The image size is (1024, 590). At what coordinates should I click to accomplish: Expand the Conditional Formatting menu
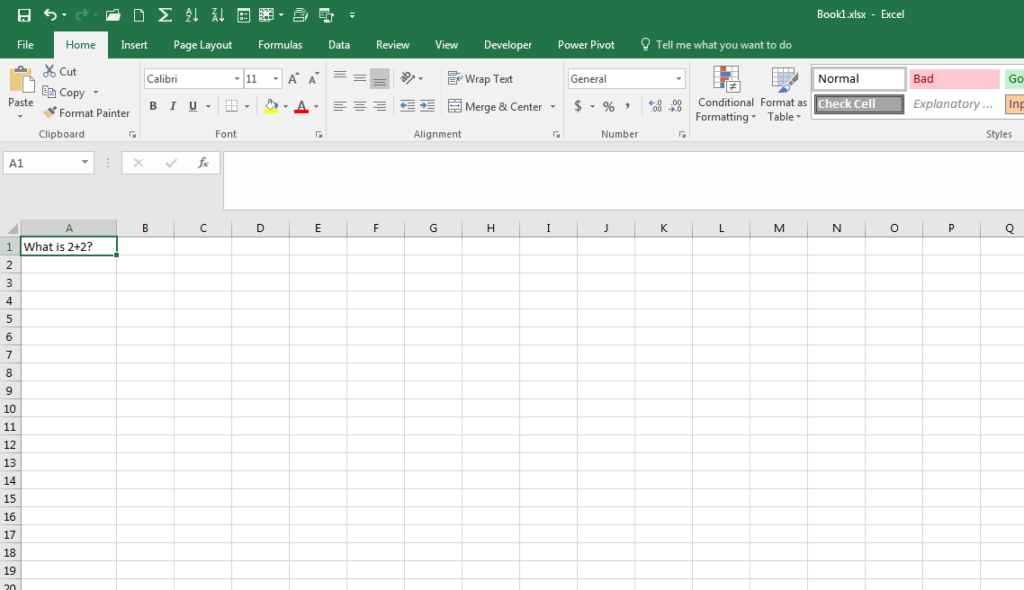pos(725,94)
